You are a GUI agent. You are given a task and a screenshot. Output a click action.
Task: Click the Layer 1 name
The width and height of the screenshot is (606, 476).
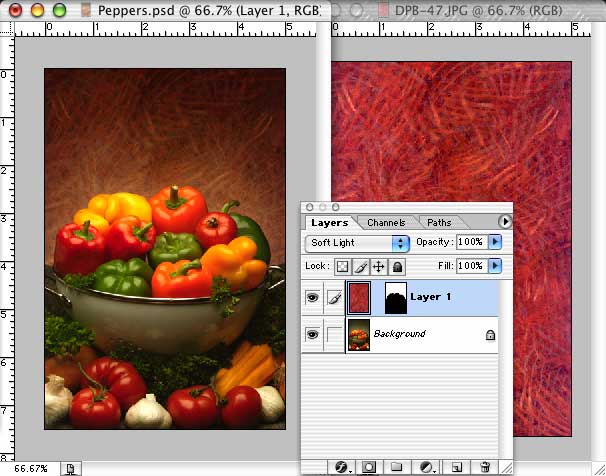click(x=430, y=297)
